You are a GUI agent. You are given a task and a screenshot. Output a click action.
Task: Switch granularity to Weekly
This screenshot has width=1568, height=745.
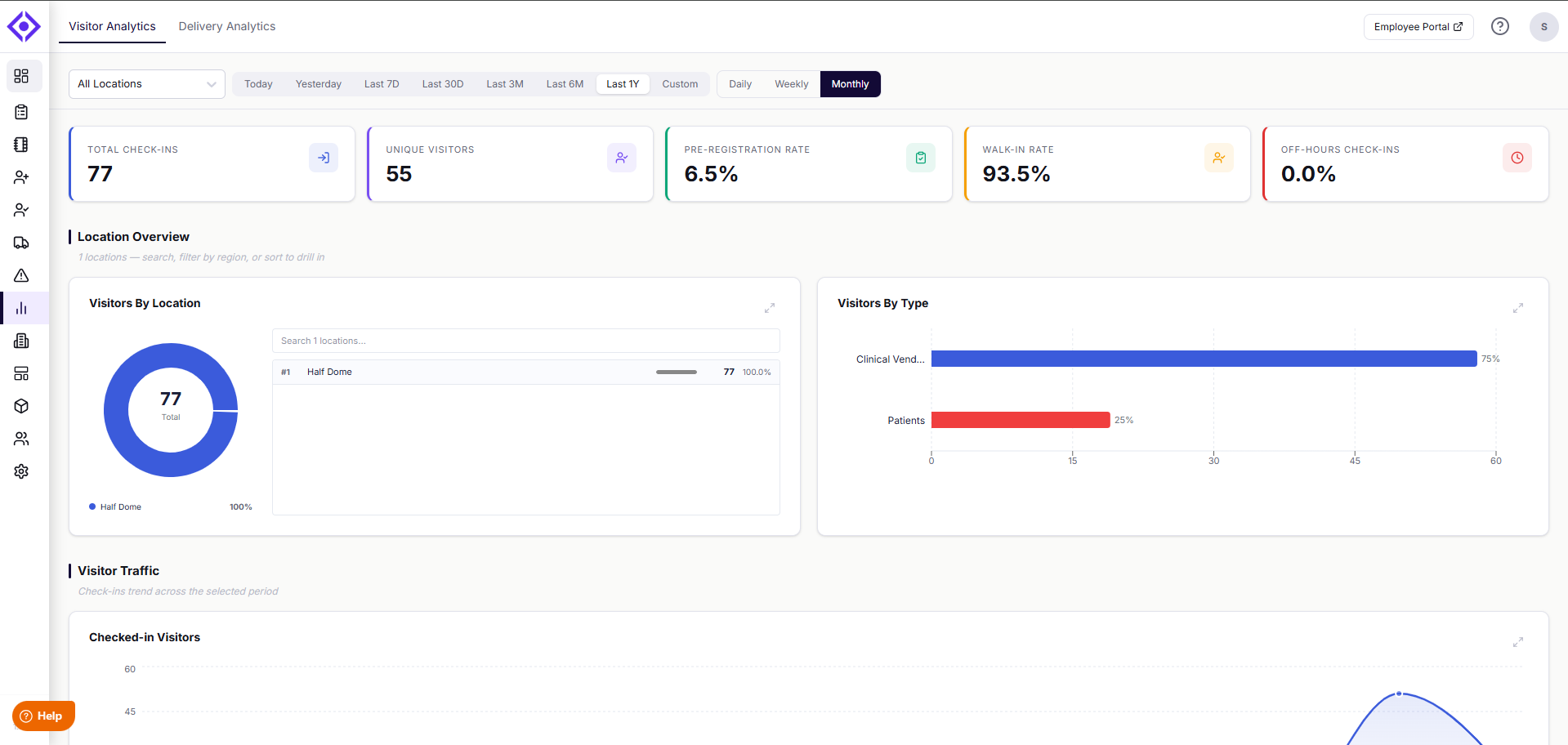point(791,84)
